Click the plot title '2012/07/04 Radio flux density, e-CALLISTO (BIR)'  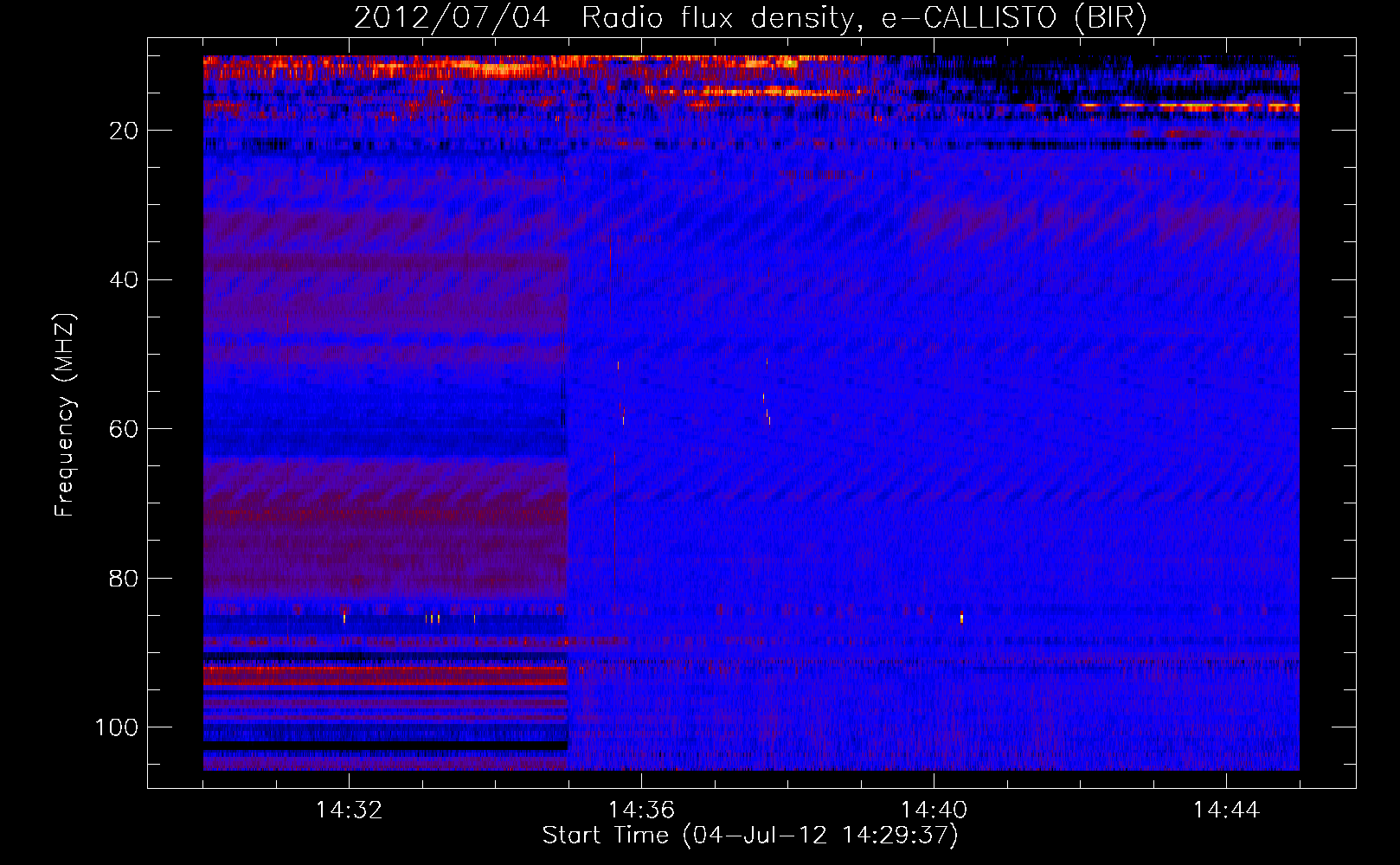pos(750,17)
